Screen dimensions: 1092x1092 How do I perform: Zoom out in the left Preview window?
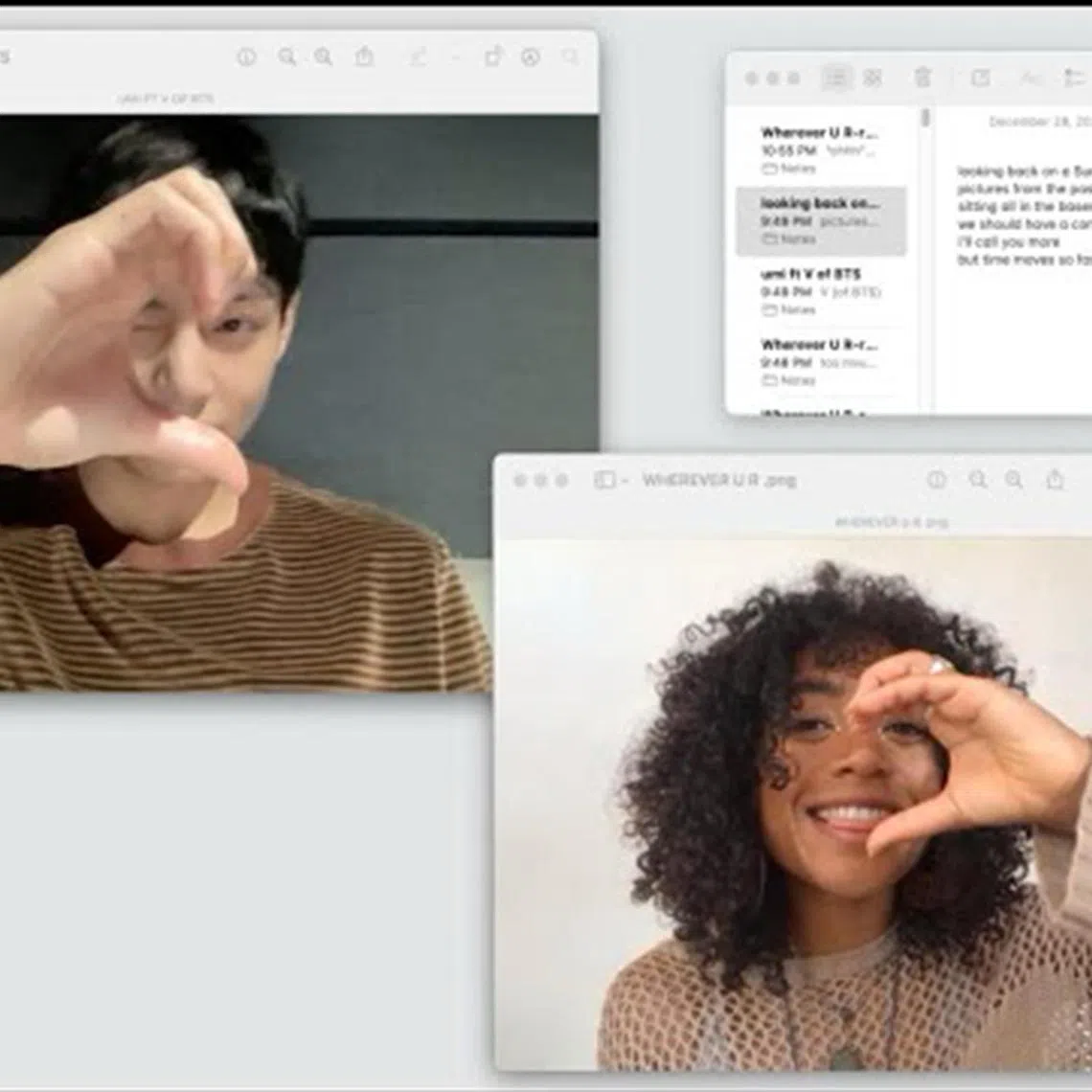point(286,57)
